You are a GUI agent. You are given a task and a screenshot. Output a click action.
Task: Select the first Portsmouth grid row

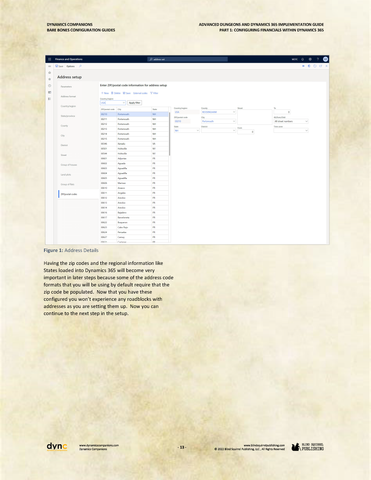[134, 114]
